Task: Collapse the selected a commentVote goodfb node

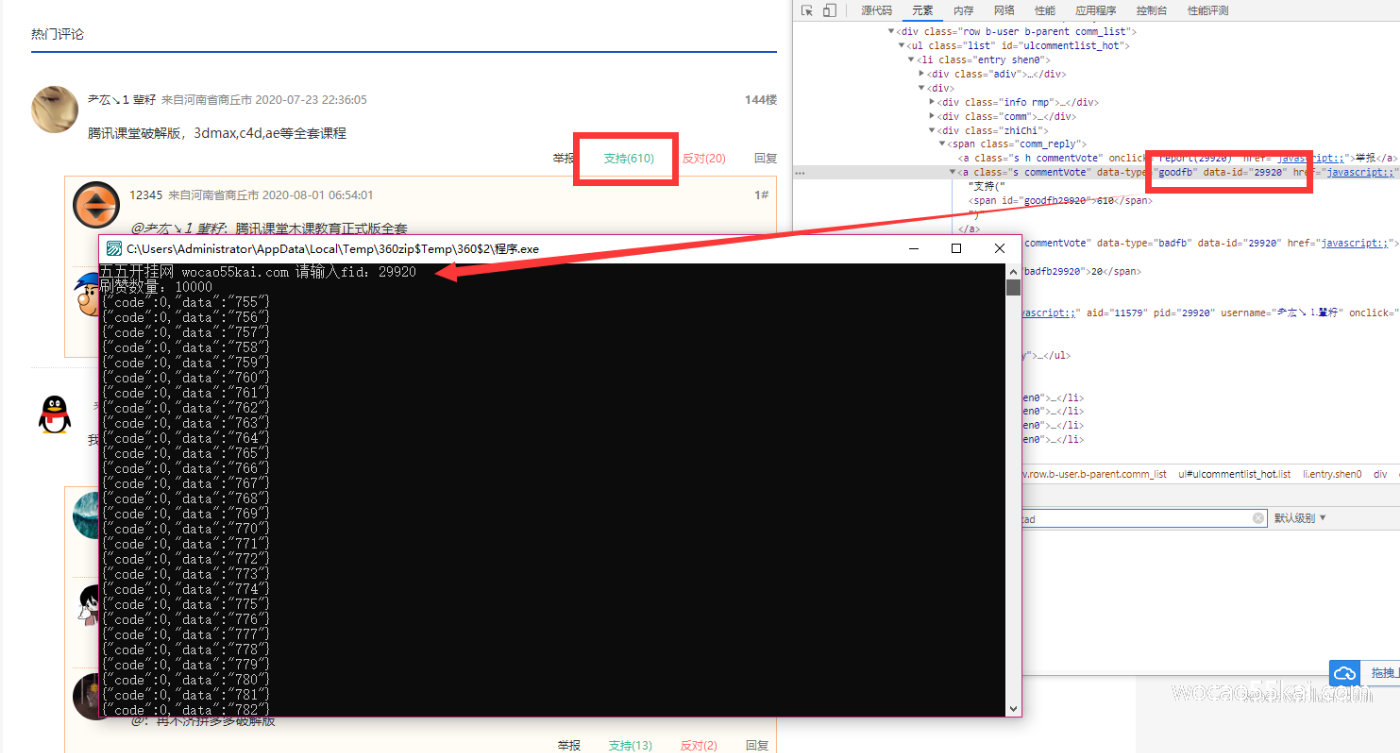Action: [x=952, y=172]
